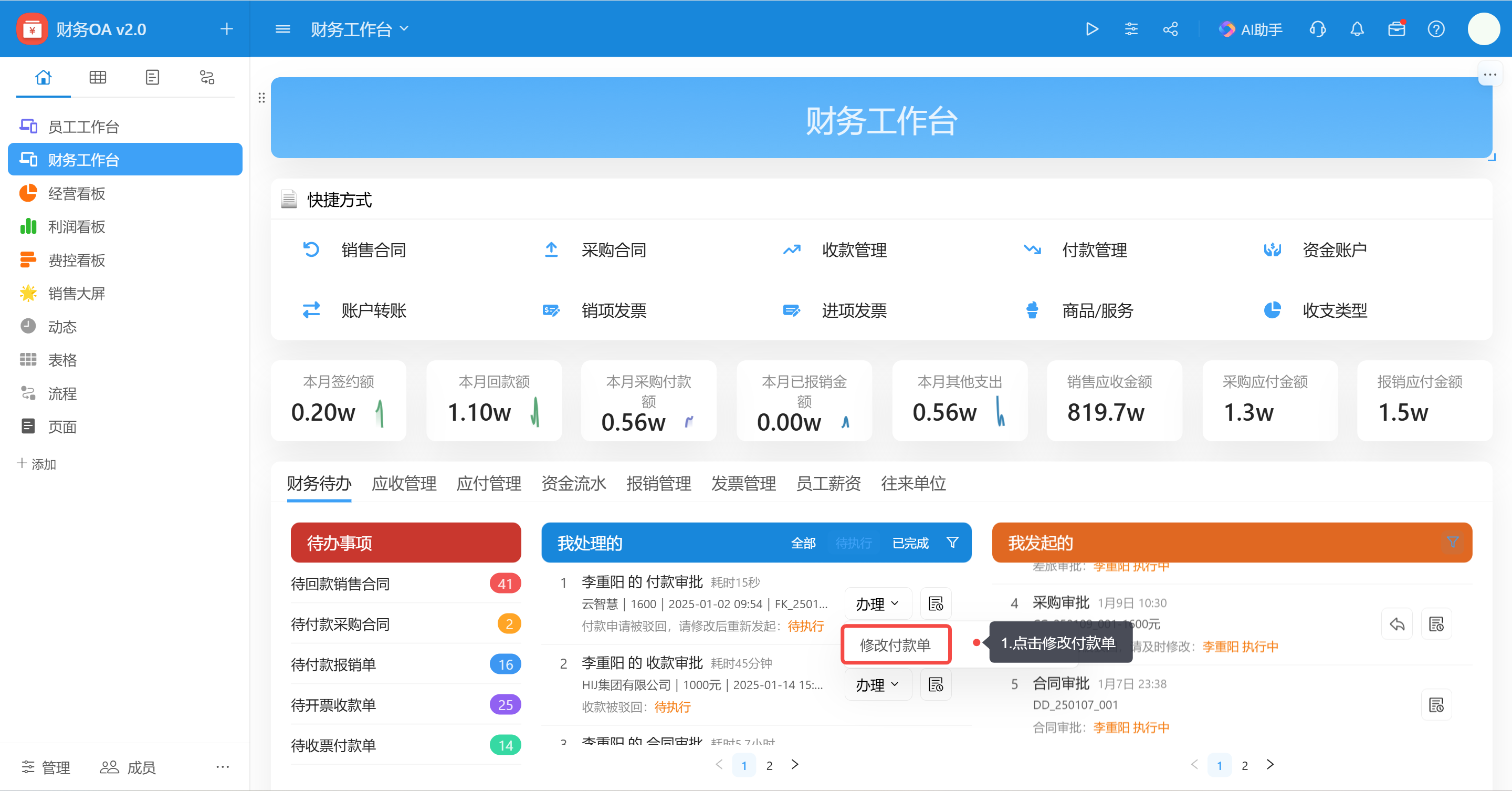Switch to the 报销管理 tab

pyautogui.click(x=658, y=483)
